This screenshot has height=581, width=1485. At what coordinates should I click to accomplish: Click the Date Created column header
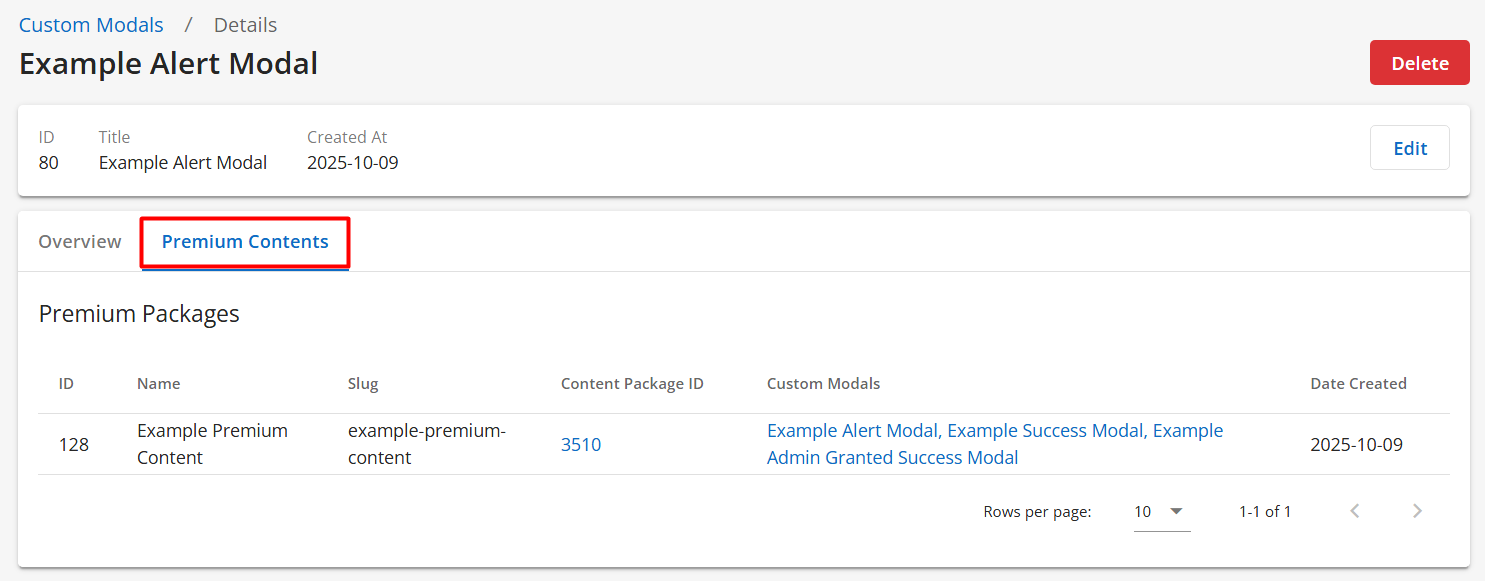pyautogui.click(x=1358, y=383)
